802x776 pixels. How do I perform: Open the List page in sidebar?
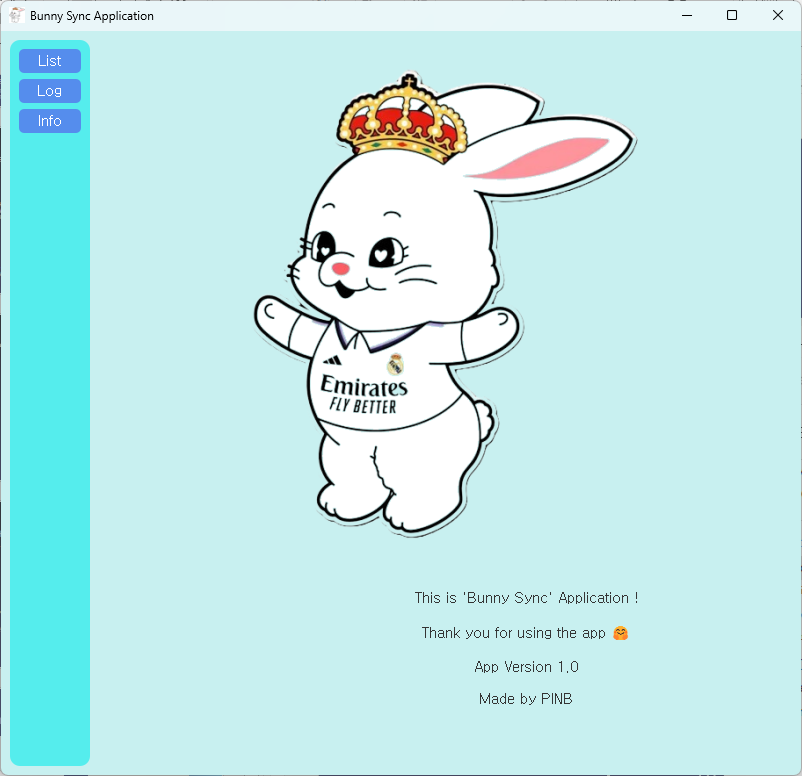coord(50,61)
